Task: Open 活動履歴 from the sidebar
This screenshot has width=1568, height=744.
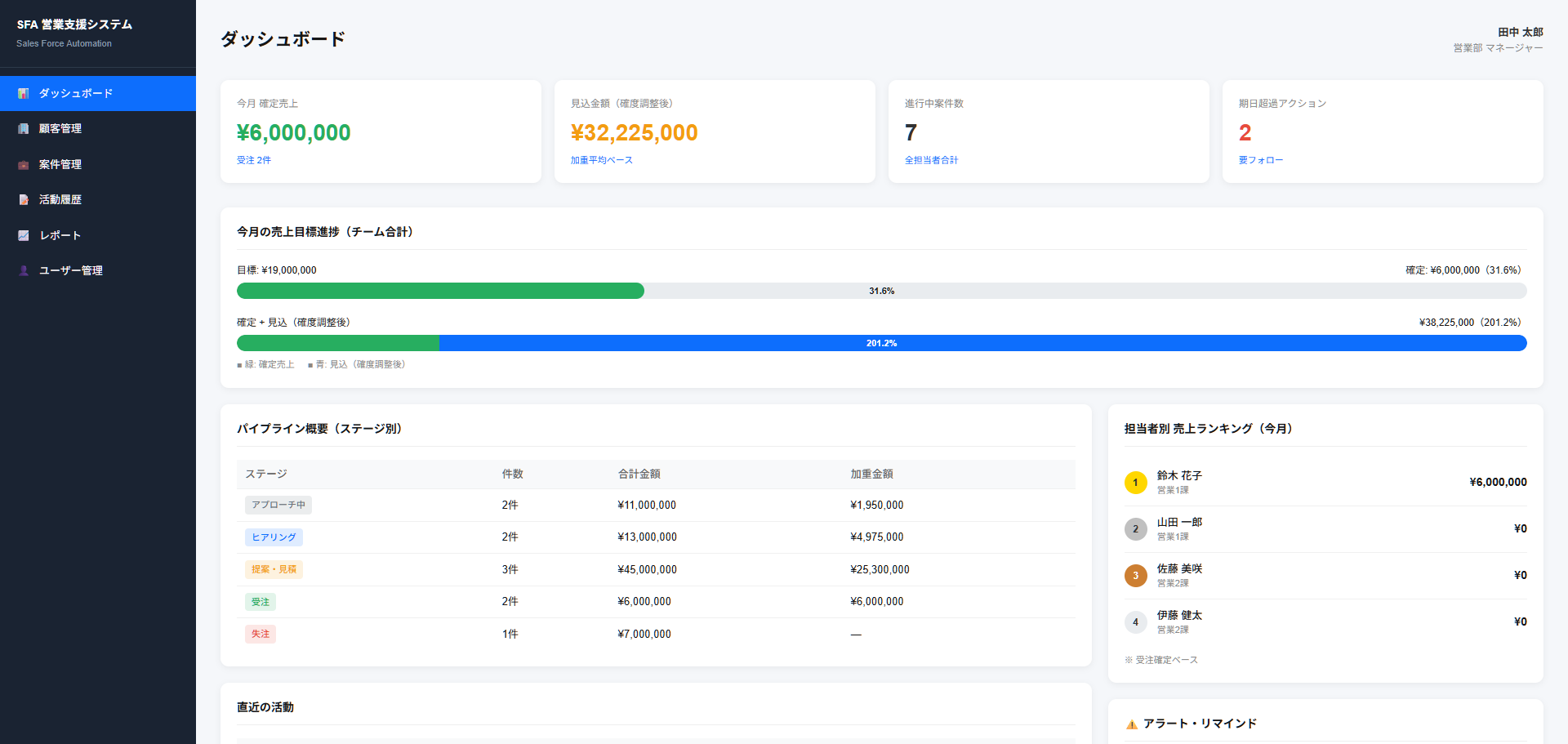Action: click(98, 199)
